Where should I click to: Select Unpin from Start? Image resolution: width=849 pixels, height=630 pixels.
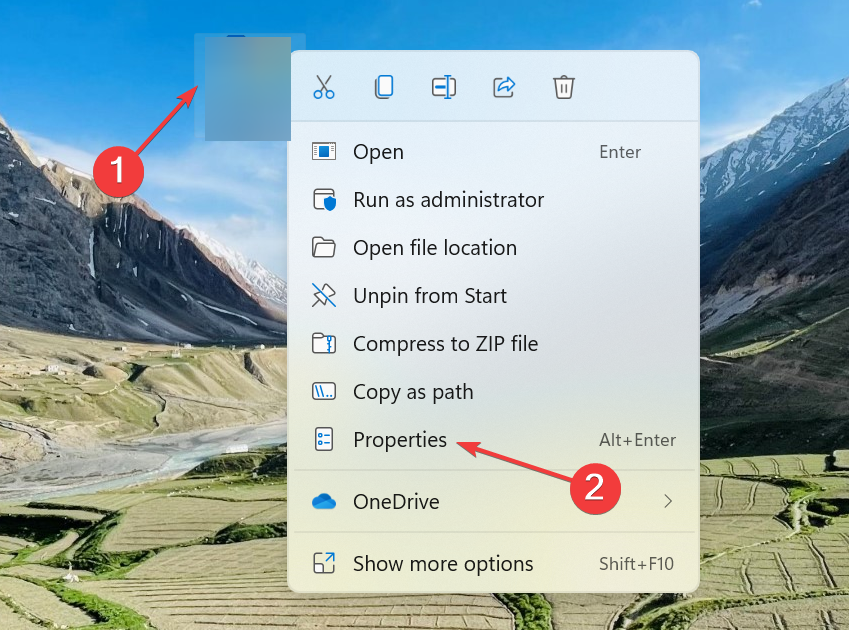pos(494,296)
